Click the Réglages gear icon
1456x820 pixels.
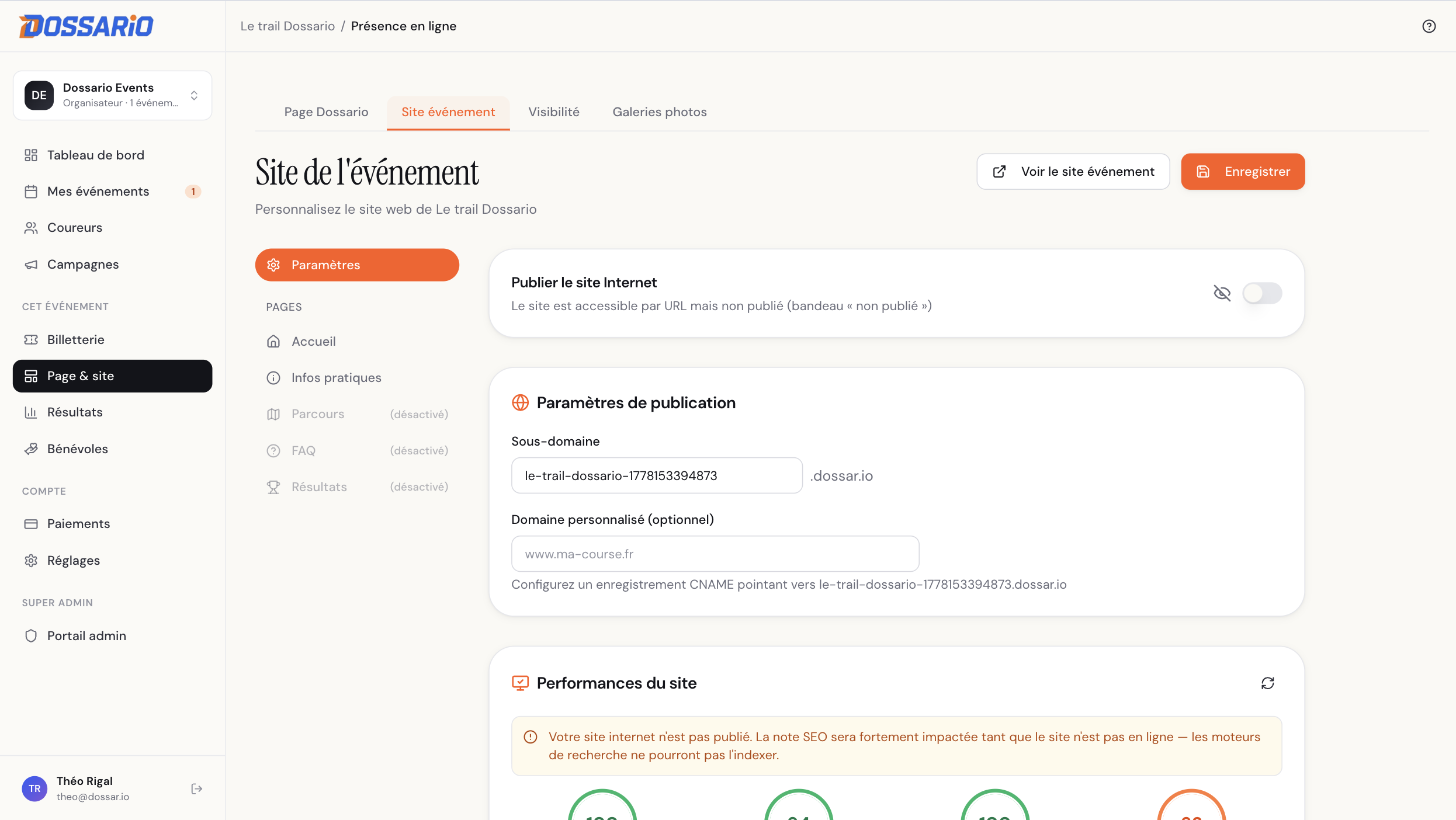pos(31,561)
